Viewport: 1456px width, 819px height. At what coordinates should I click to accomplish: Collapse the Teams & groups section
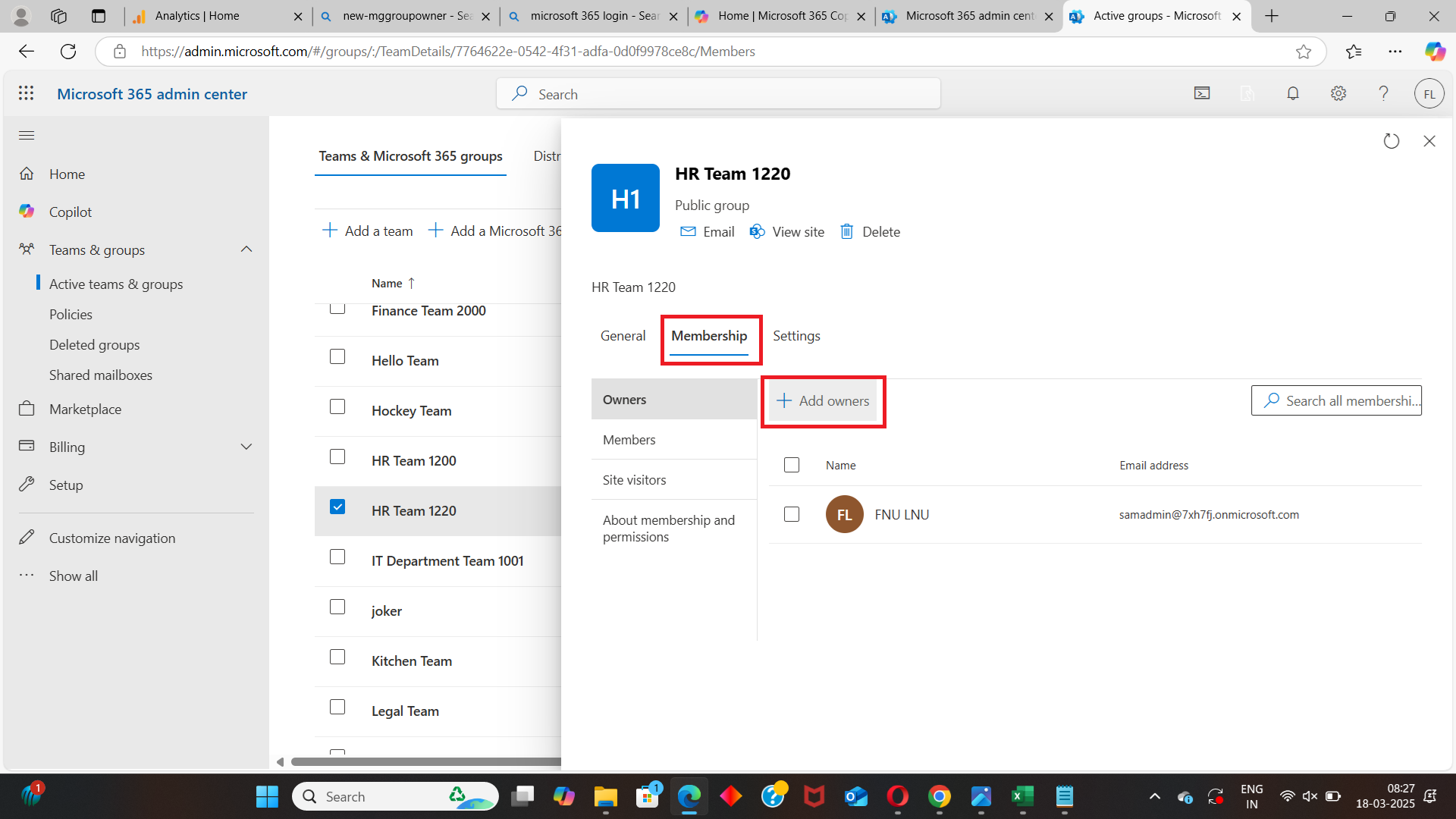point(246,249)
